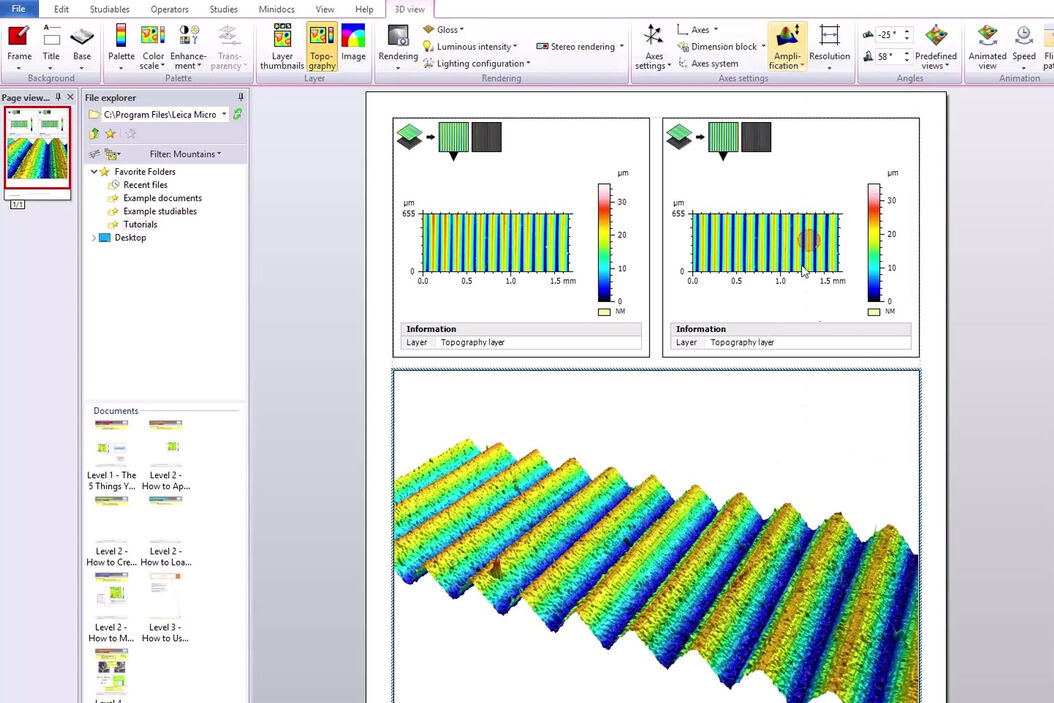This screenshot has height=703, width=1054.
Task: Click the green refresh link icon
Action: [x=237, y=114]
